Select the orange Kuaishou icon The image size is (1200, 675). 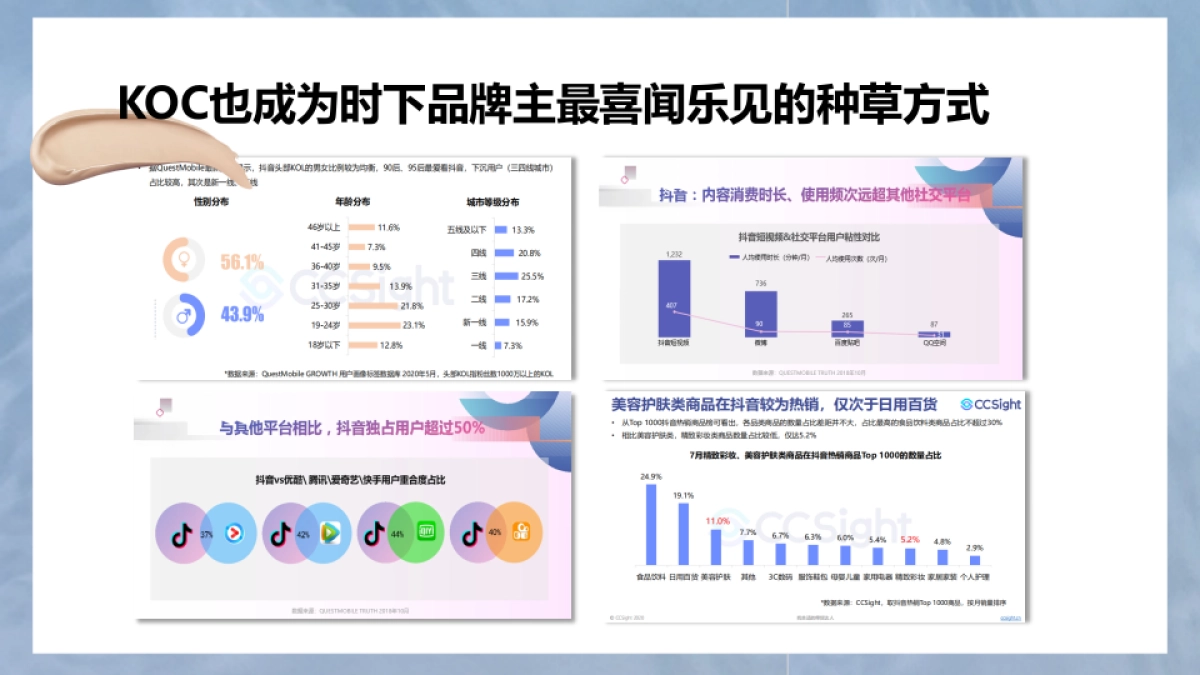click(x=521, y=532)
